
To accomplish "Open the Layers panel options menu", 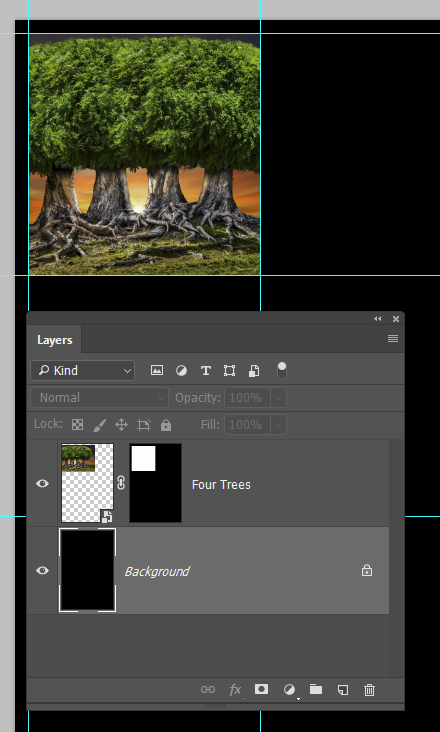I will [x=393, y=339].
